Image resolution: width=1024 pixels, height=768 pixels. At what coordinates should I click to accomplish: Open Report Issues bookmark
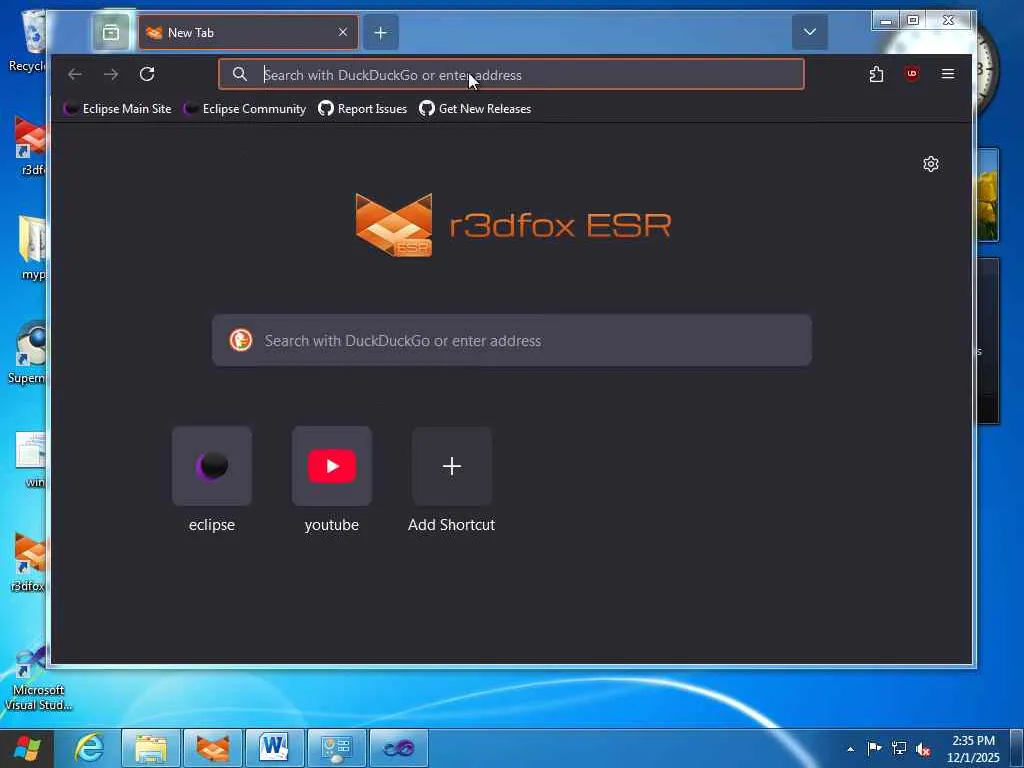pyautogui.click(x=362, y=109)
